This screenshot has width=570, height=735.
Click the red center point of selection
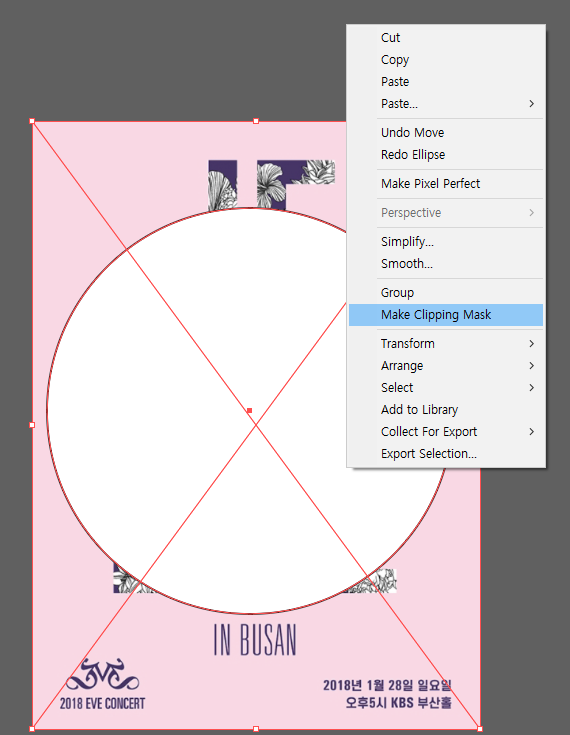[249, 411]
